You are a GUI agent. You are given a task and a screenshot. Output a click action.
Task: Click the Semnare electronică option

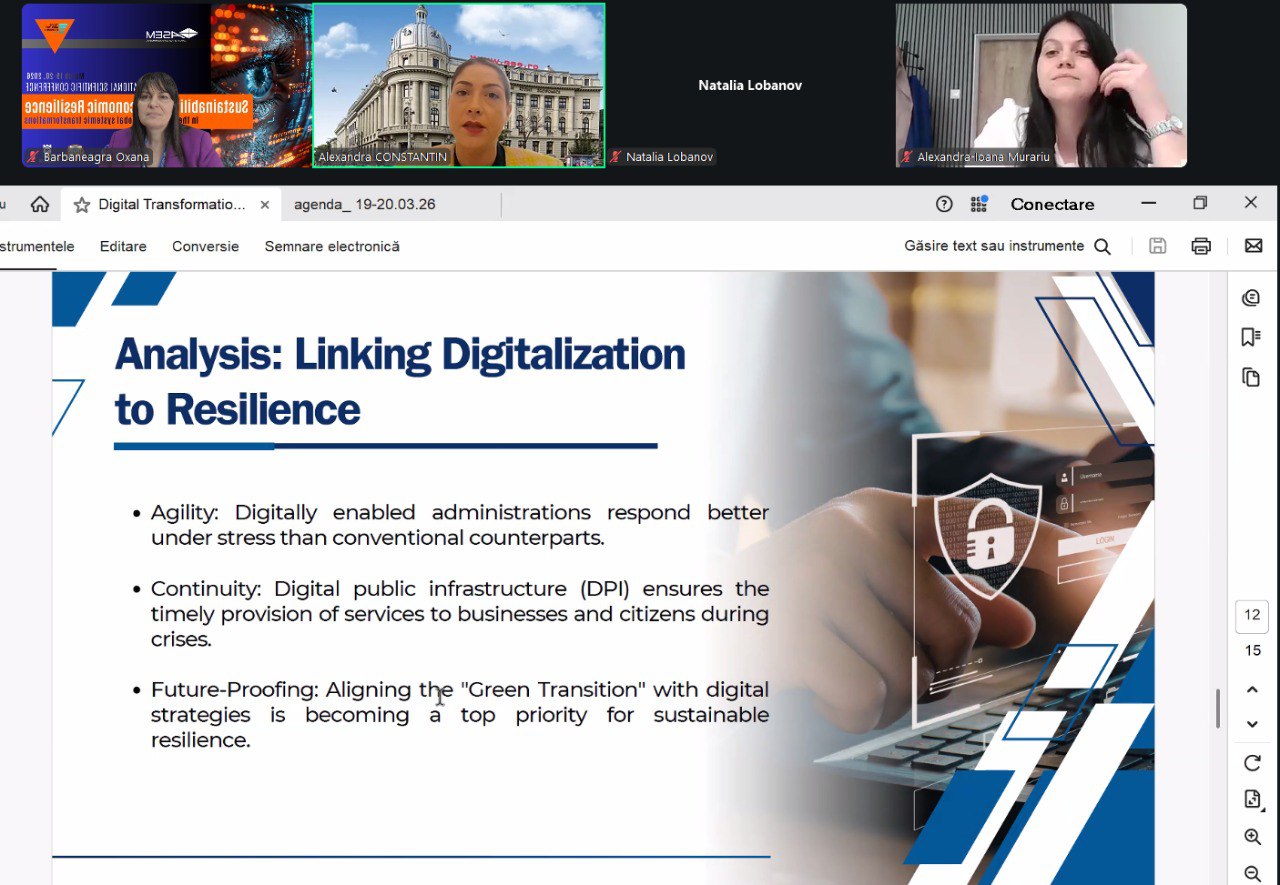pyautogui.click(x=332, y=246)
